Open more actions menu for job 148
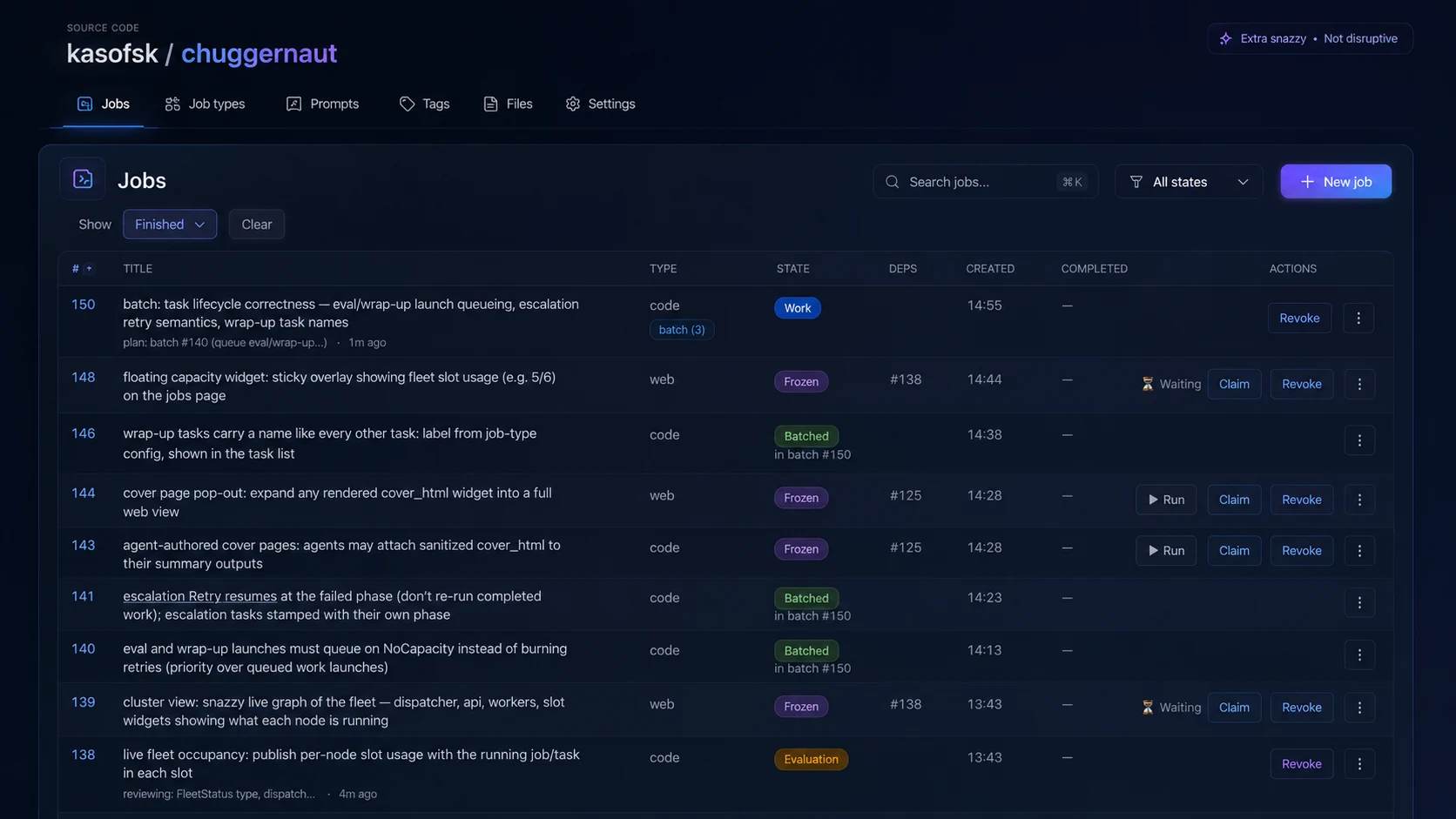The width and height of the screenshot is (1456, 819). click(1359, 384)
